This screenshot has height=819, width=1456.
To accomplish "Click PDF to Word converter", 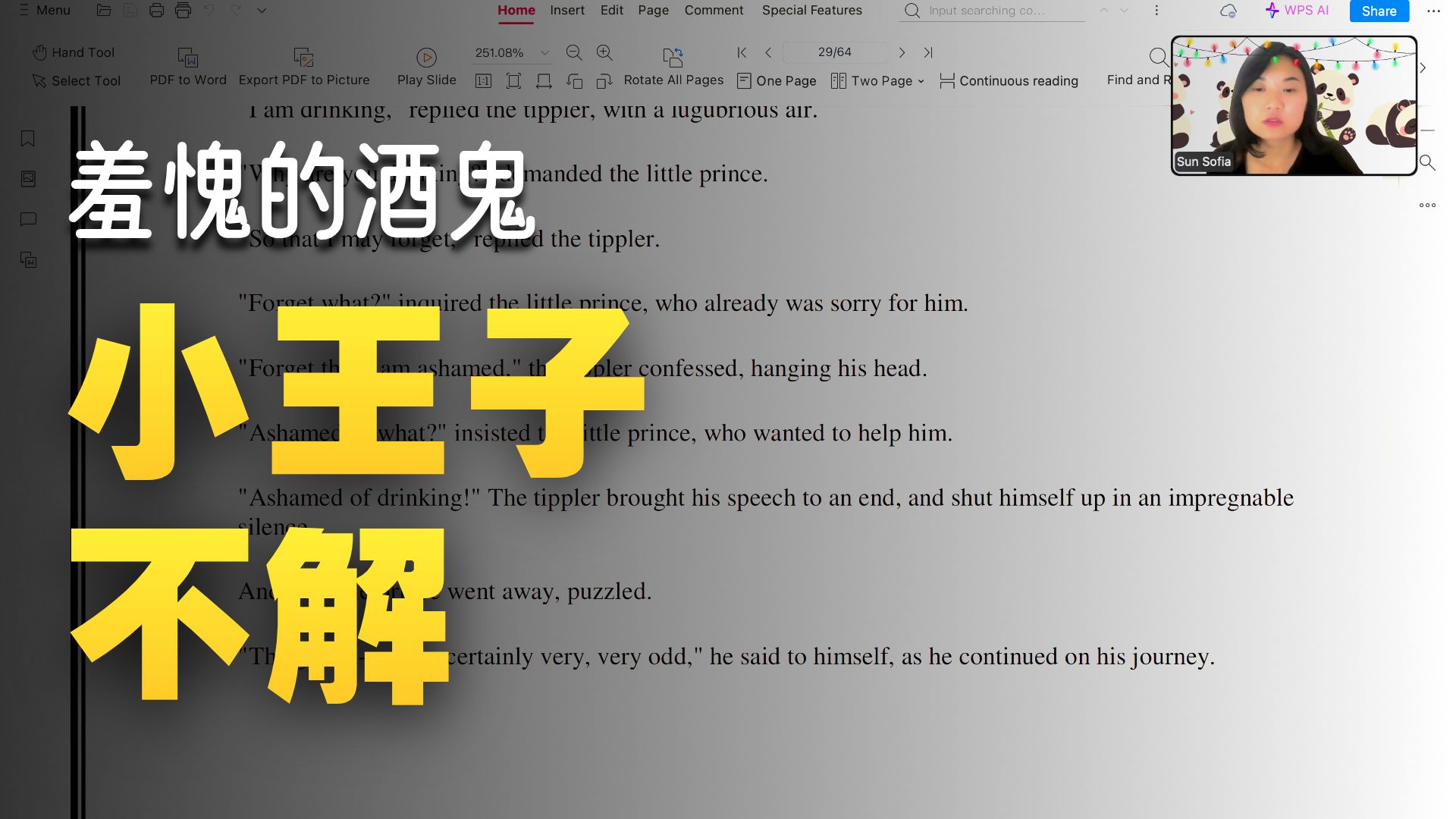I will coord(188,67).
